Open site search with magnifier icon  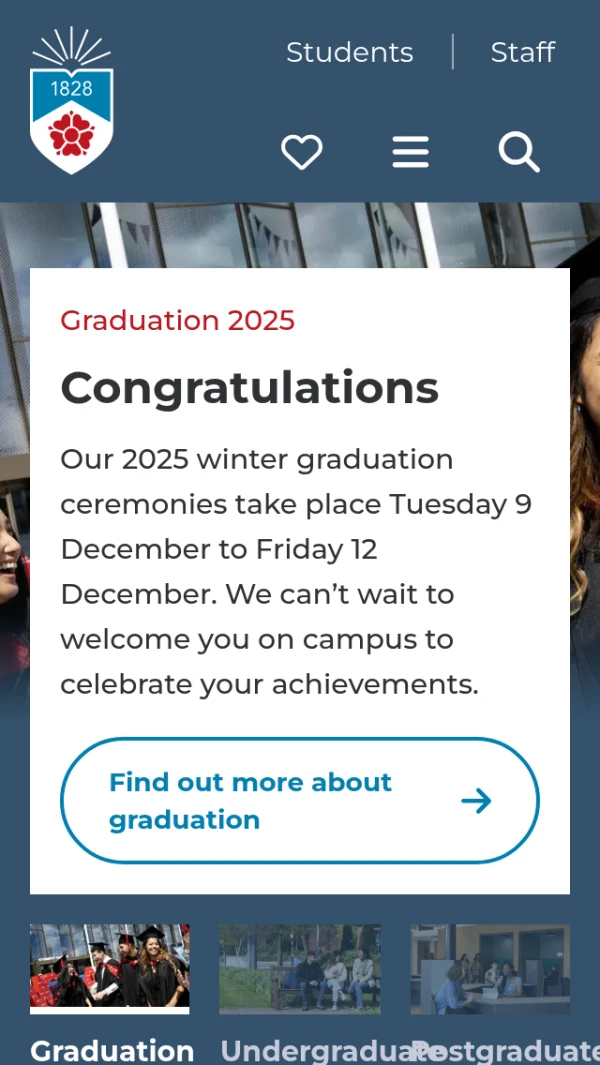pyautogui.click(x=519, y=152)
